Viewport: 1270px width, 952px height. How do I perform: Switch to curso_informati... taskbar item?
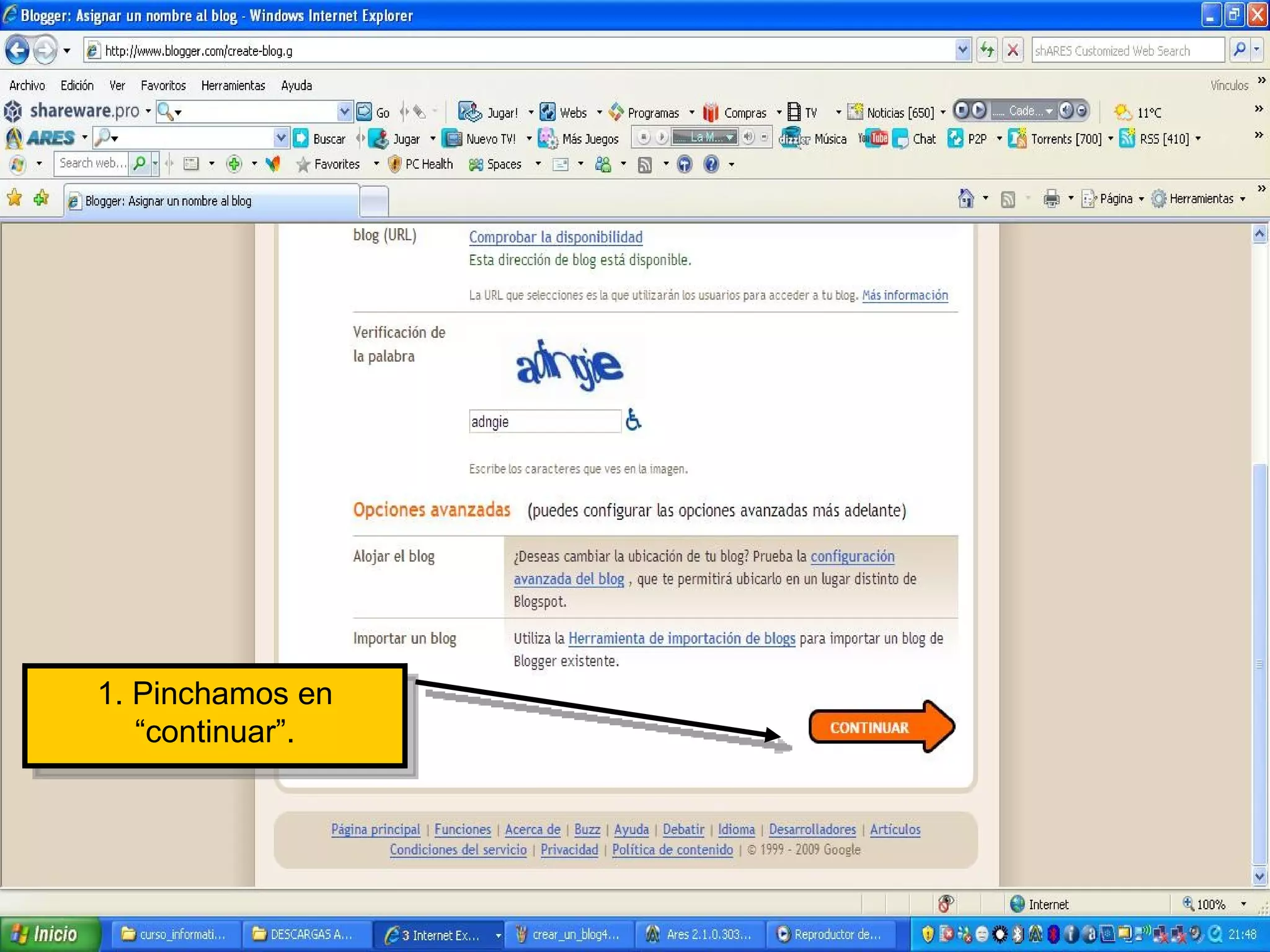pos(175,934)
